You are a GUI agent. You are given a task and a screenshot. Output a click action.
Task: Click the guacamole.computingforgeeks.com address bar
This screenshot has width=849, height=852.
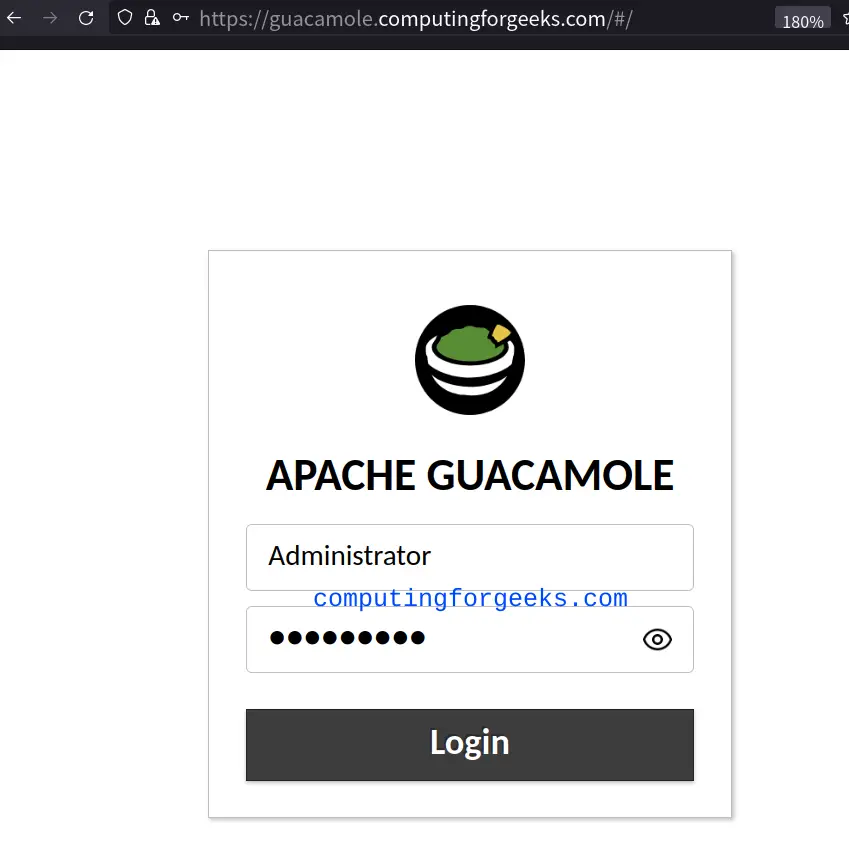tap(416, 19)
